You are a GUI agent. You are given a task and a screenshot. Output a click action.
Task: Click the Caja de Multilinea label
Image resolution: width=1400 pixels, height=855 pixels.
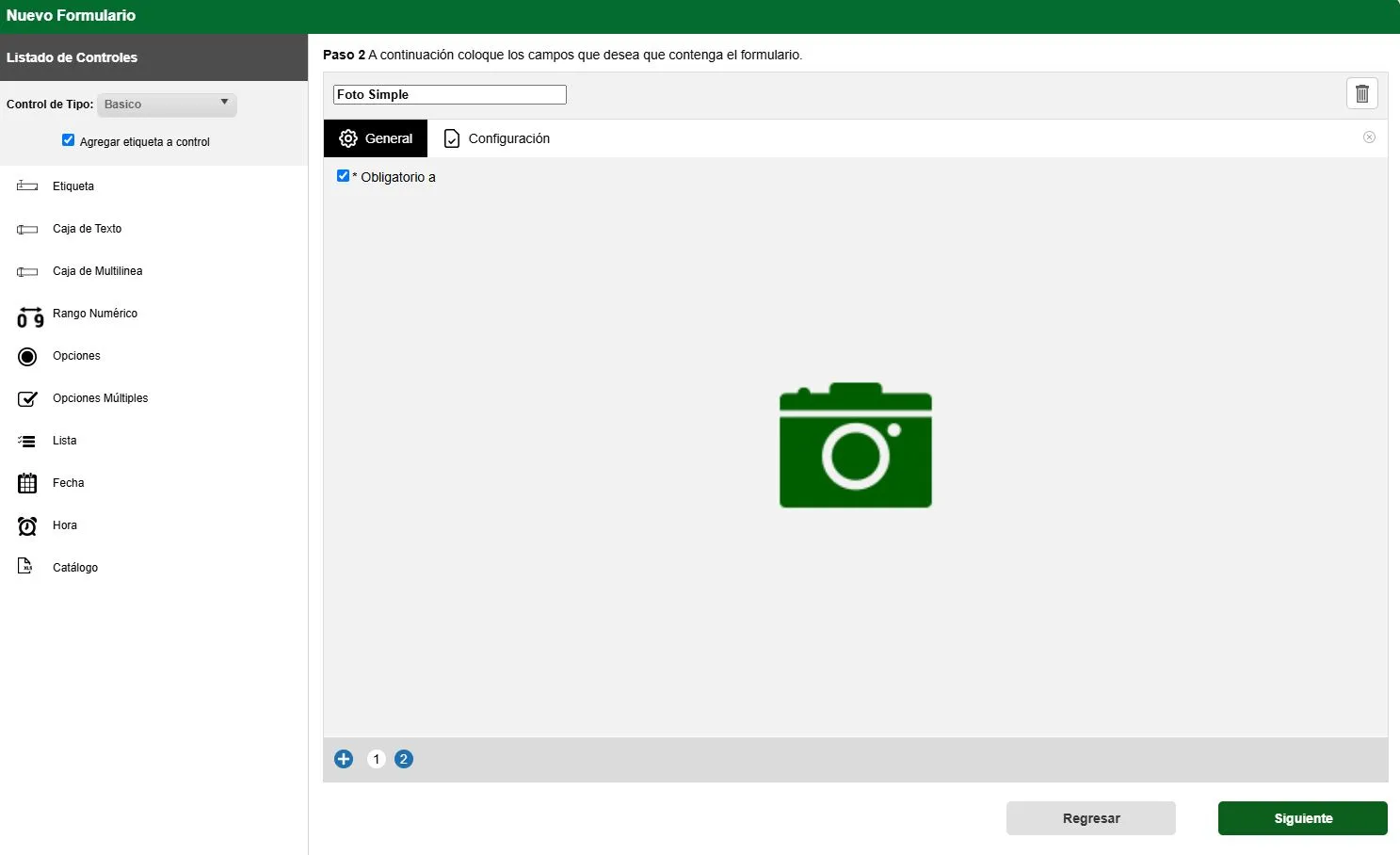pyautogui.click(x=98, y=271)
